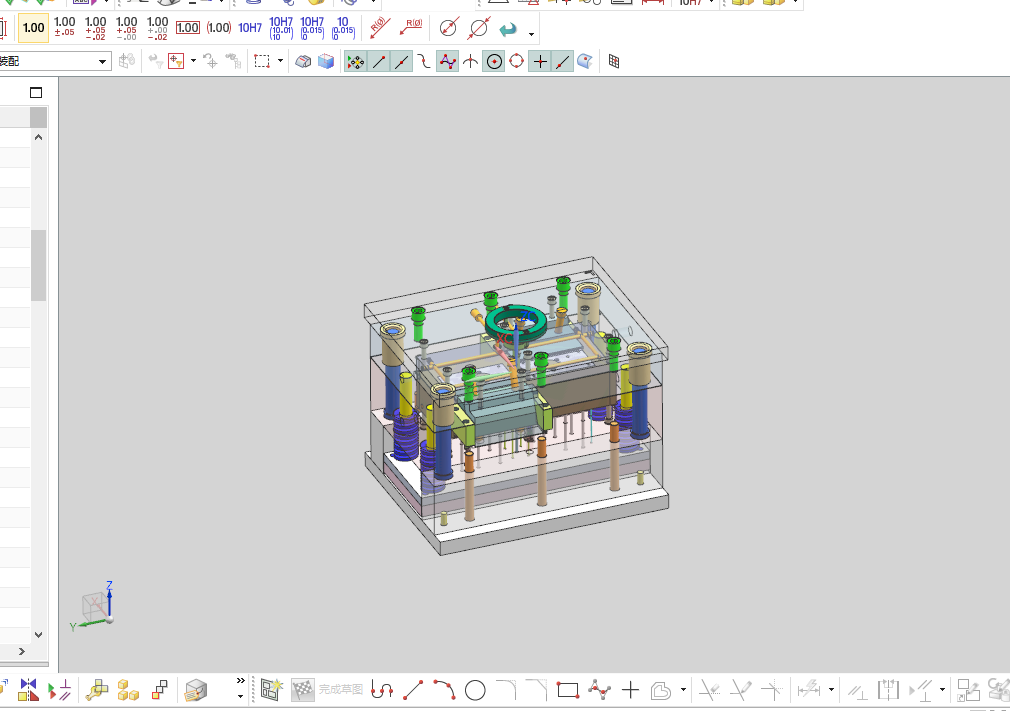Image resolution: width=1010 pixels, height=711 pixels.
Task: Select the boxed 1.00 basic dimension style
Action: [187, 28]
